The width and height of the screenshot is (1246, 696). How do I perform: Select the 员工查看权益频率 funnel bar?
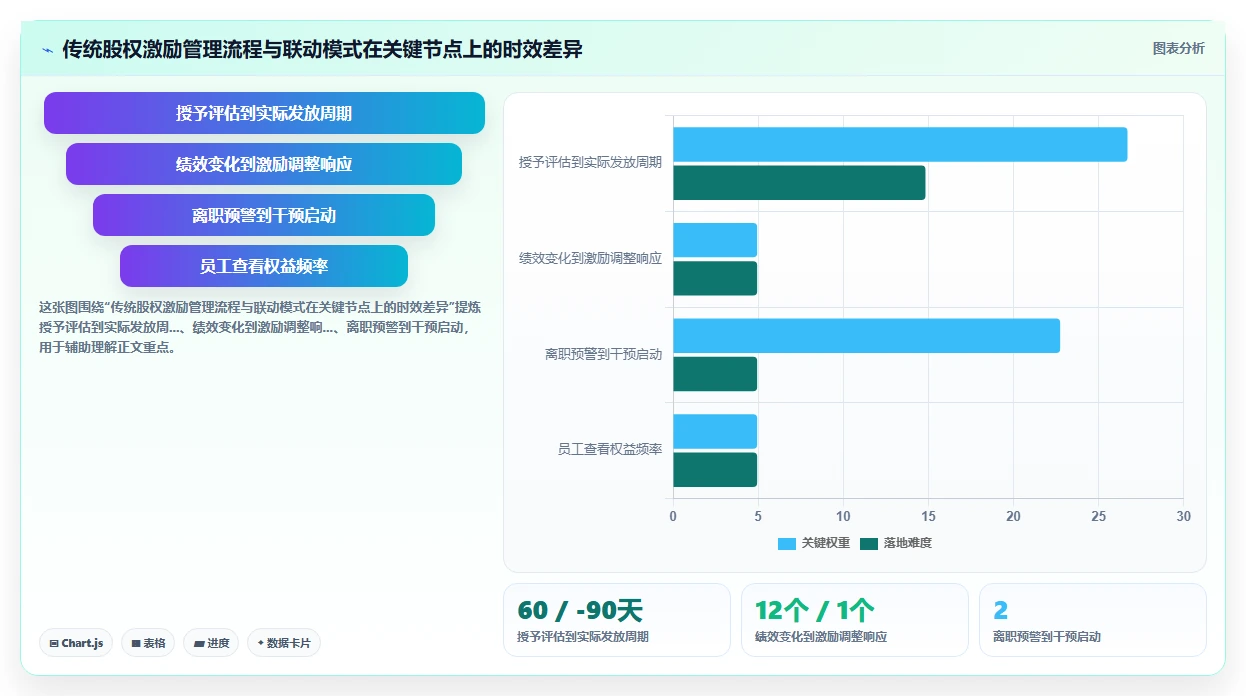264,266
